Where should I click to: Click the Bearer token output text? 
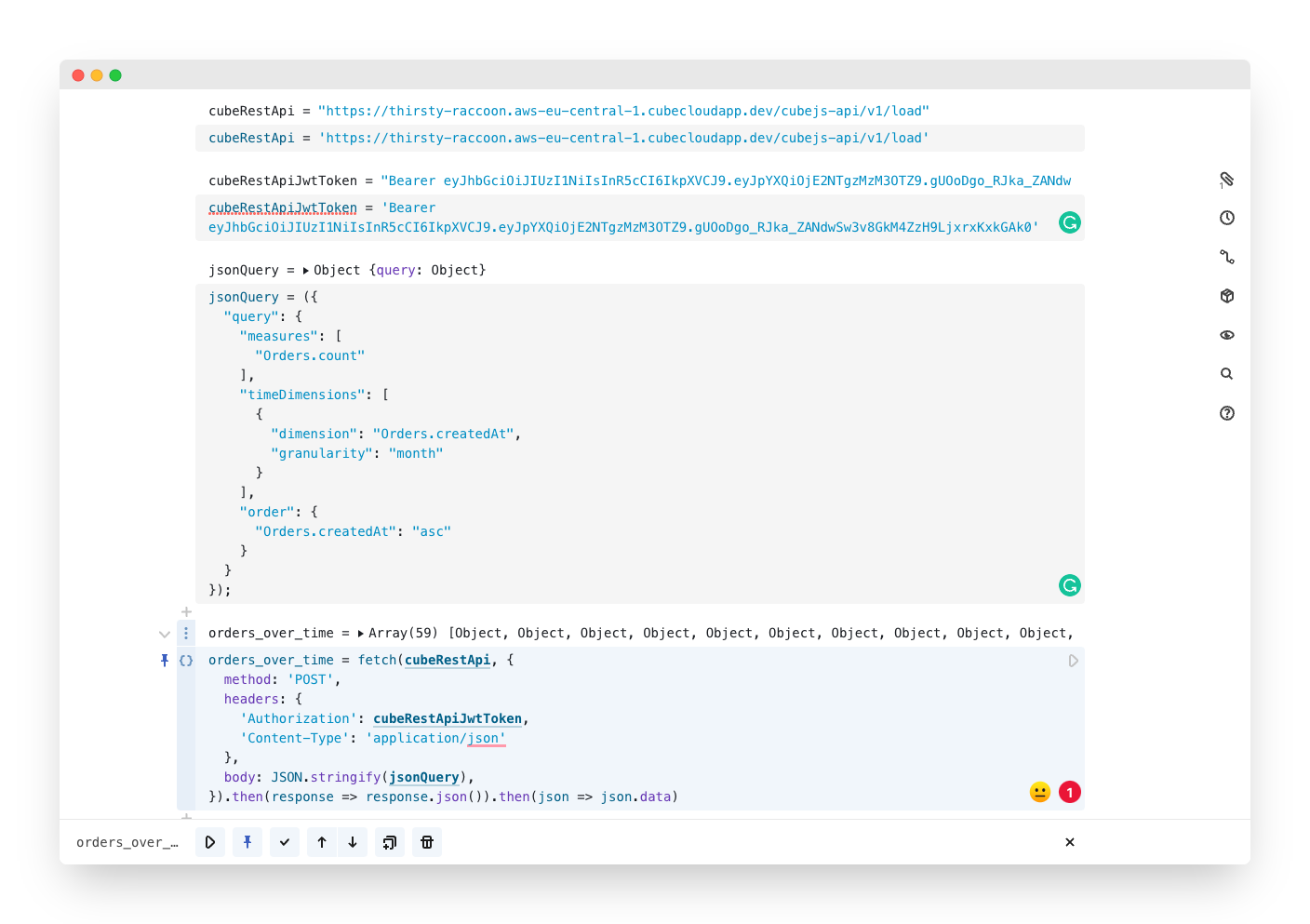(726, 181)
